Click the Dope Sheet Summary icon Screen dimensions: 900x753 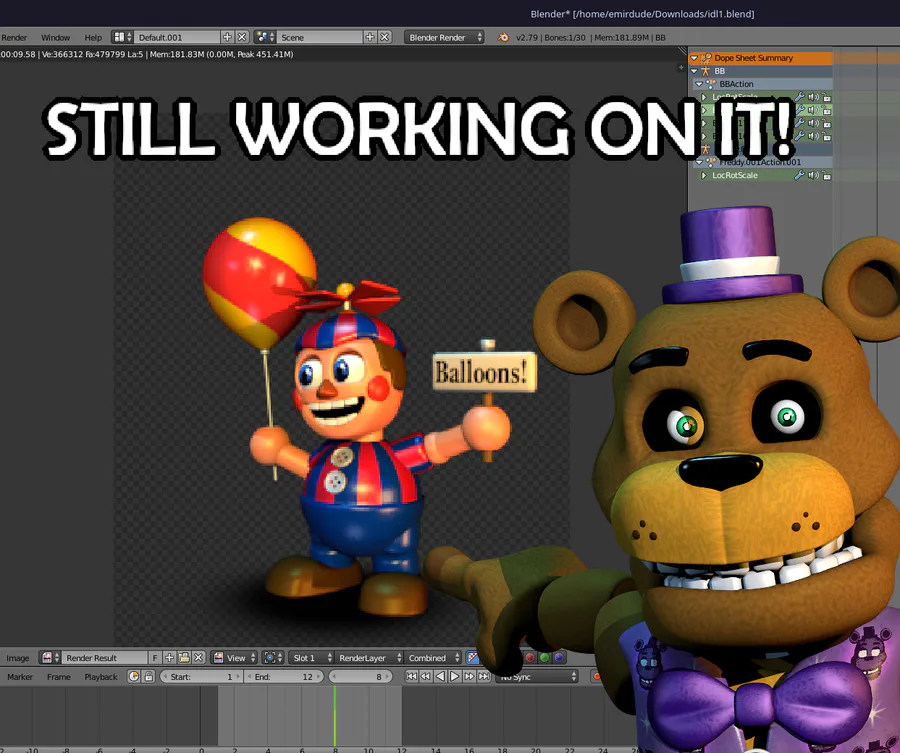(706, 58)
